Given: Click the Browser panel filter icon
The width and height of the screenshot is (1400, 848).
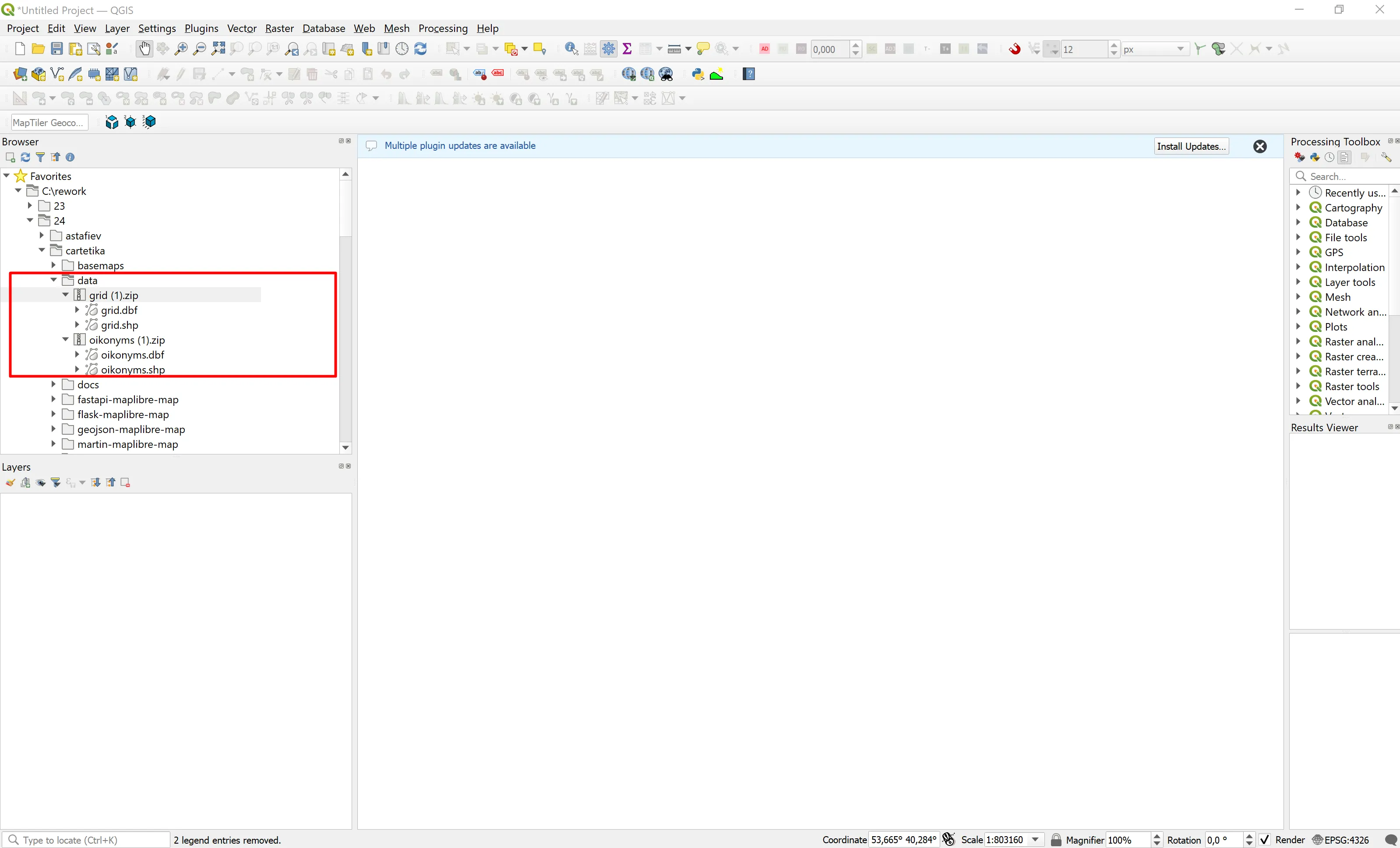Looking at the screenshot, I should point(40,157).
